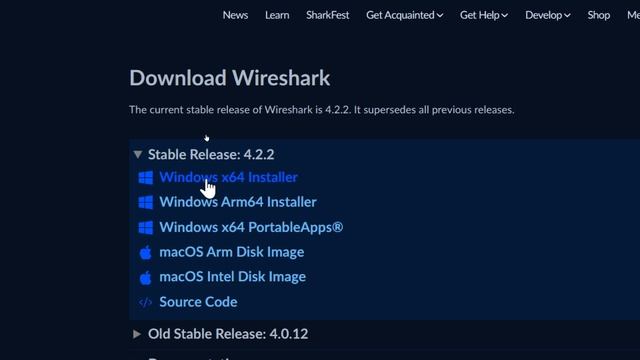Open the SharkFest navigation link

click(x=328, y=15)
